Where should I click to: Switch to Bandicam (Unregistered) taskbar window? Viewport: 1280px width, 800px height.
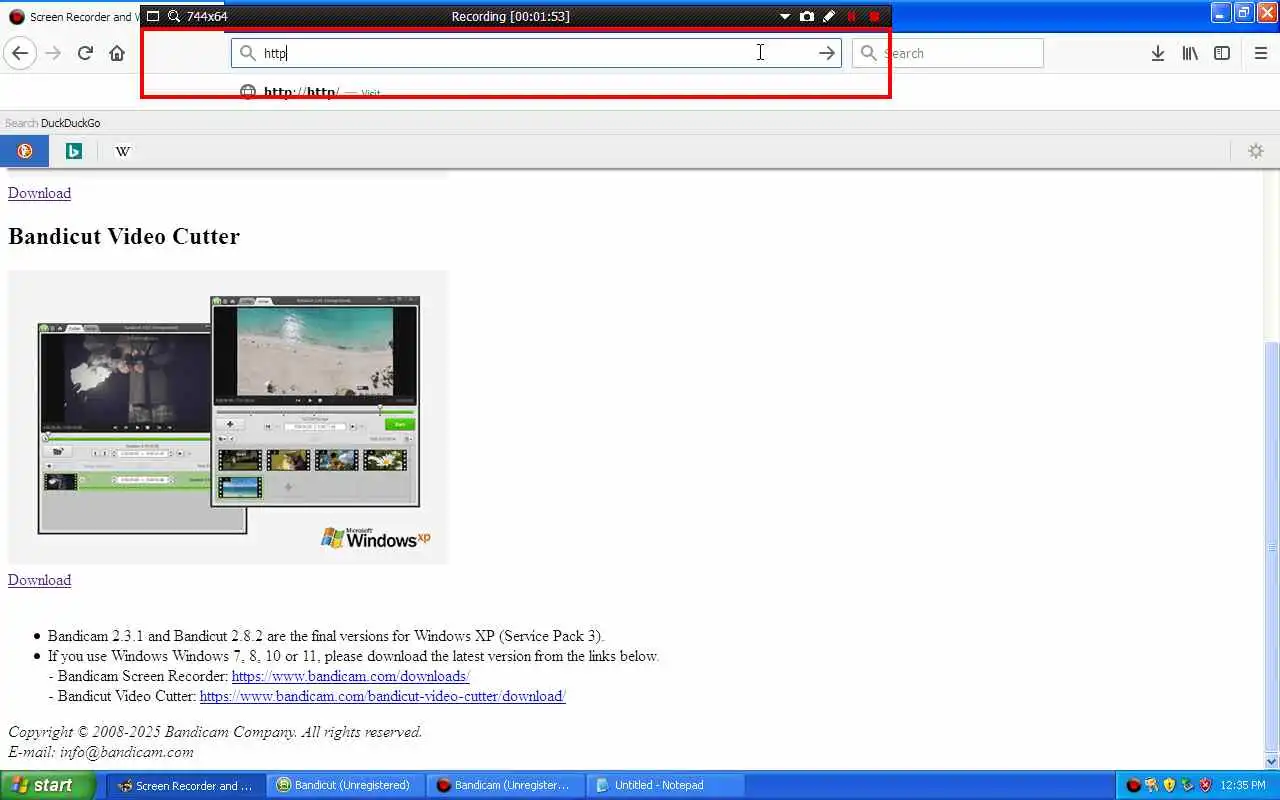click(x=505, y=785)
